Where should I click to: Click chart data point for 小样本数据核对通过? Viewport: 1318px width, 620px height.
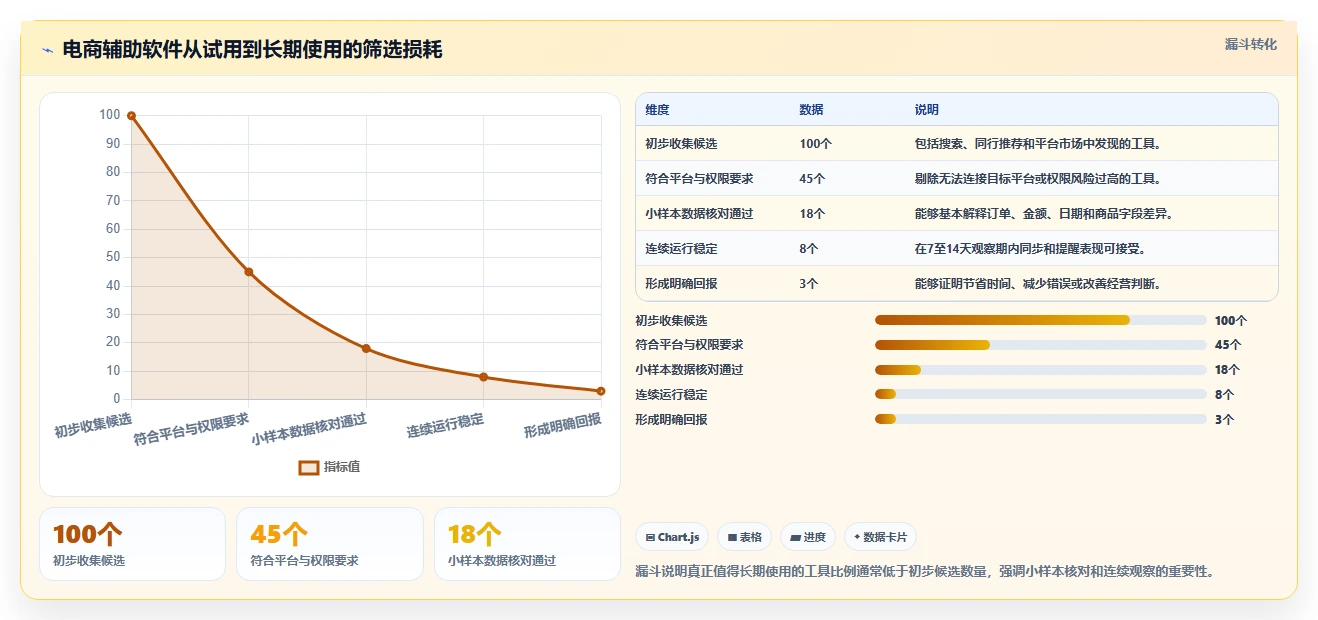pos(366,348)
